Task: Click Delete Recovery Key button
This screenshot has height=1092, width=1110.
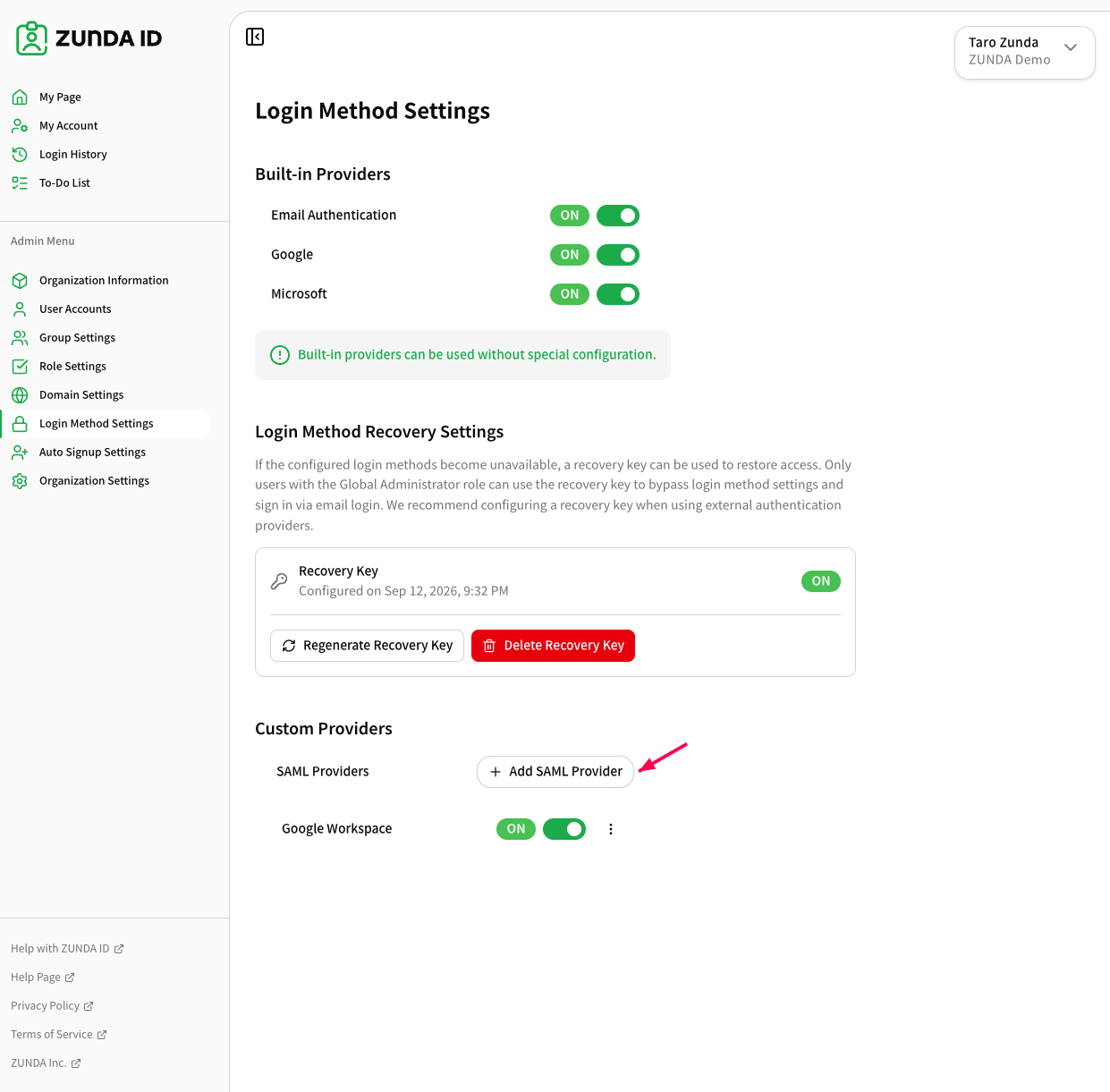Action: [x=553, y=646]
